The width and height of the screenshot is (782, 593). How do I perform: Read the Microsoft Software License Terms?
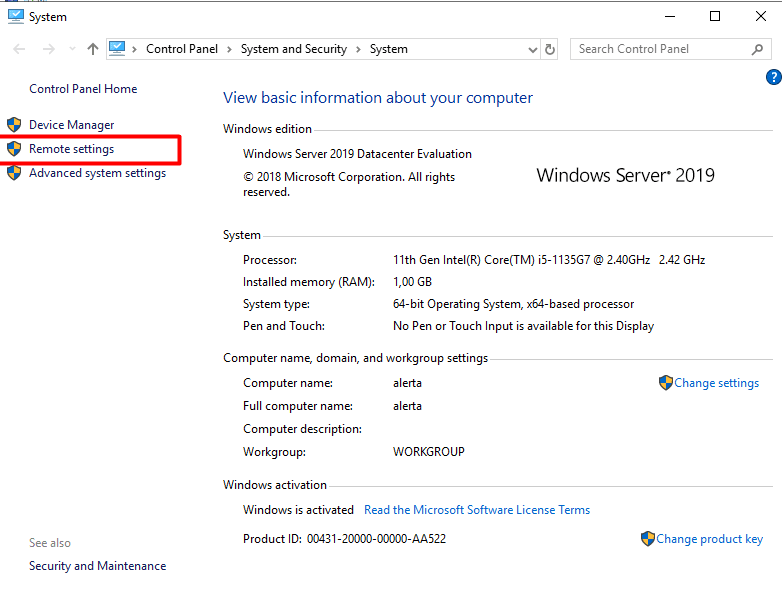tap(477, 510)
